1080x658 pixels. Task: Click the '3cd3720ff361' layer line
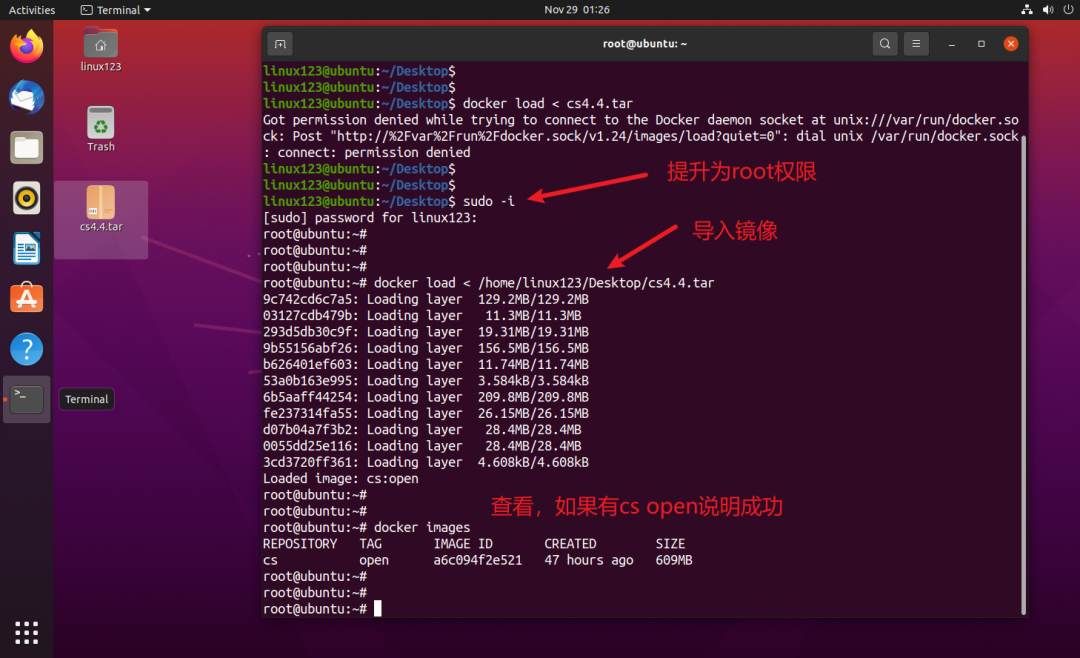pos(426,462)
